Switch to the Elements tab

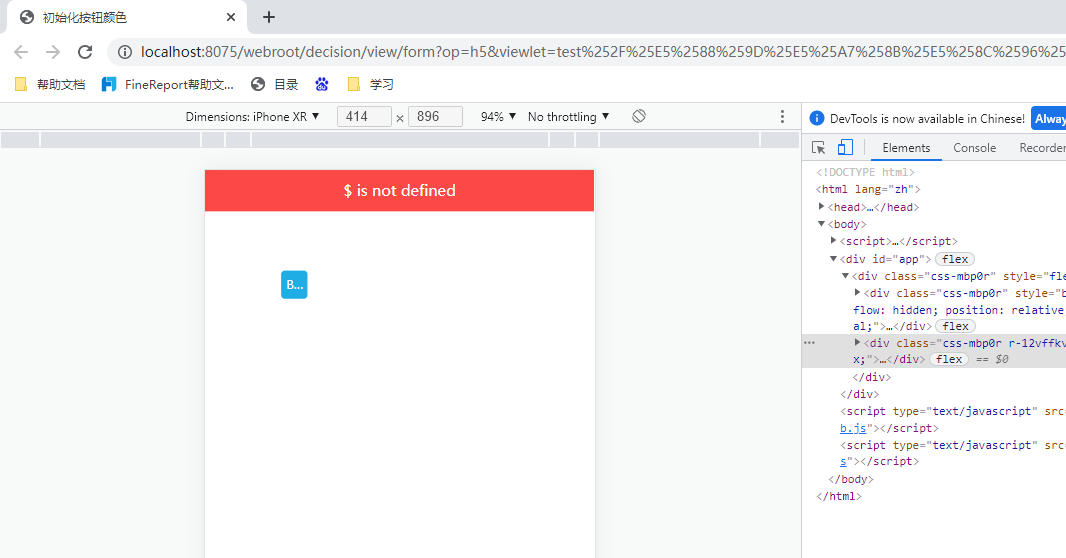coord(906,147)
